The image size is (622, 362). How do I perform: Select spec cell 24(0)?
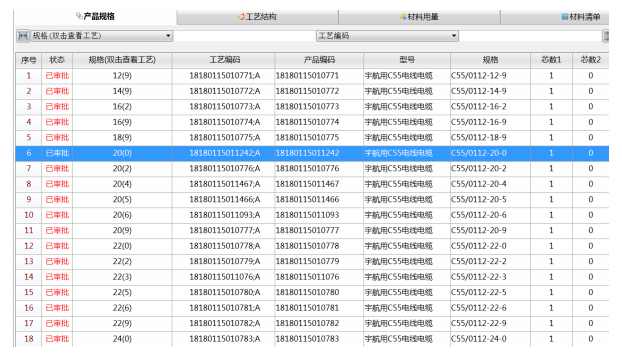pyautogui.click(x=122, y=339)
